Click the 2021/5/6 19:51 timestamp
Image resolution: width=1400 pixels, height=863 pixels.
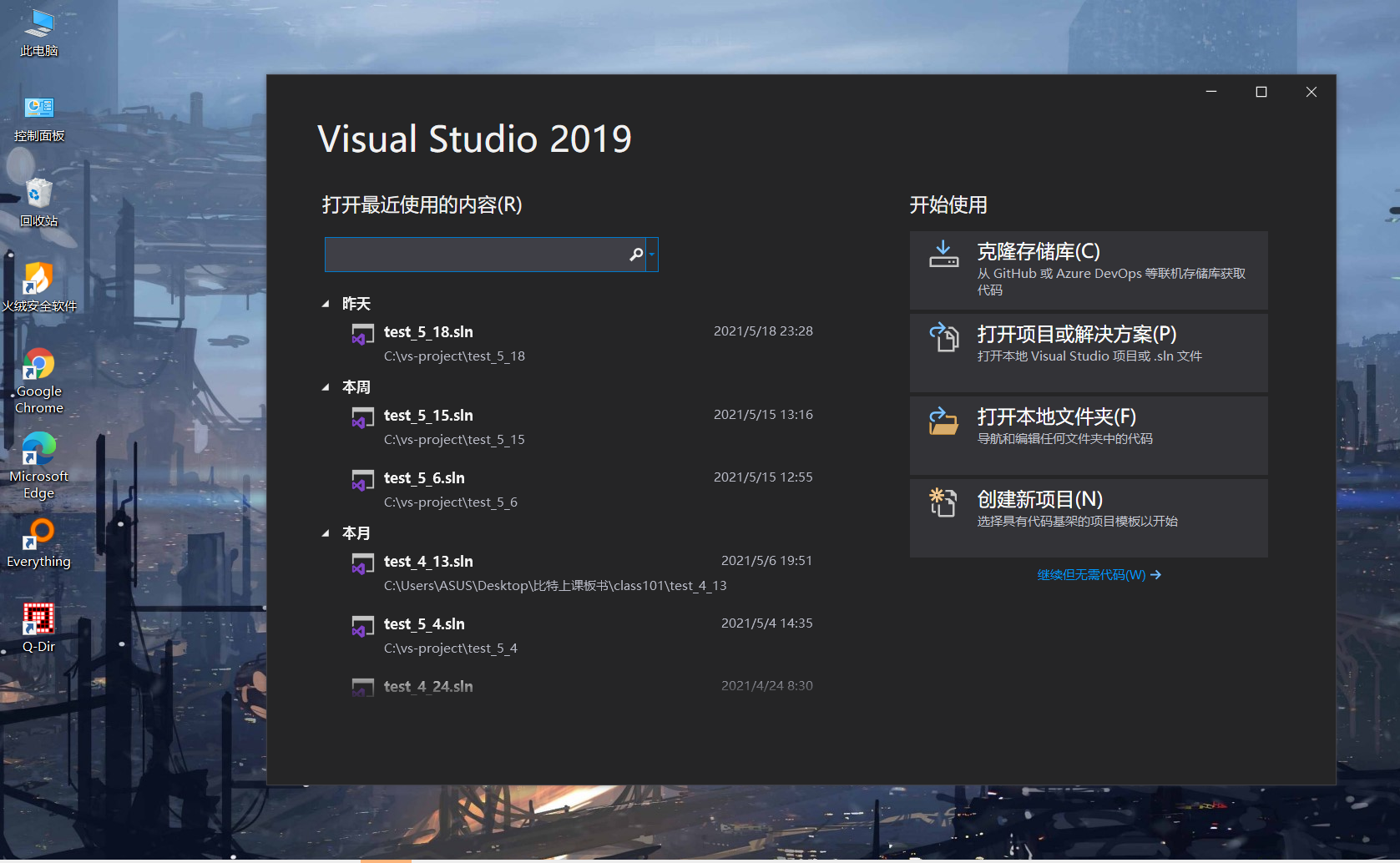766,561
